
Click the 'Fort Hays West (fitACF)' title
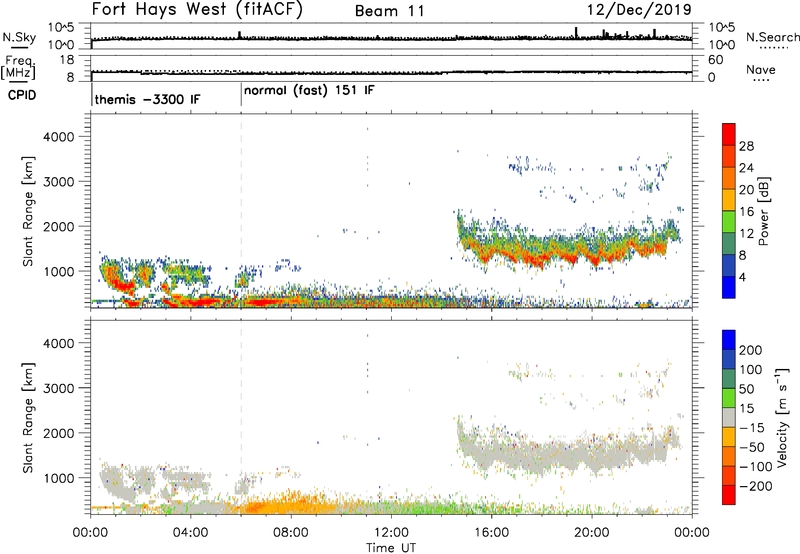tap(197, 10)
